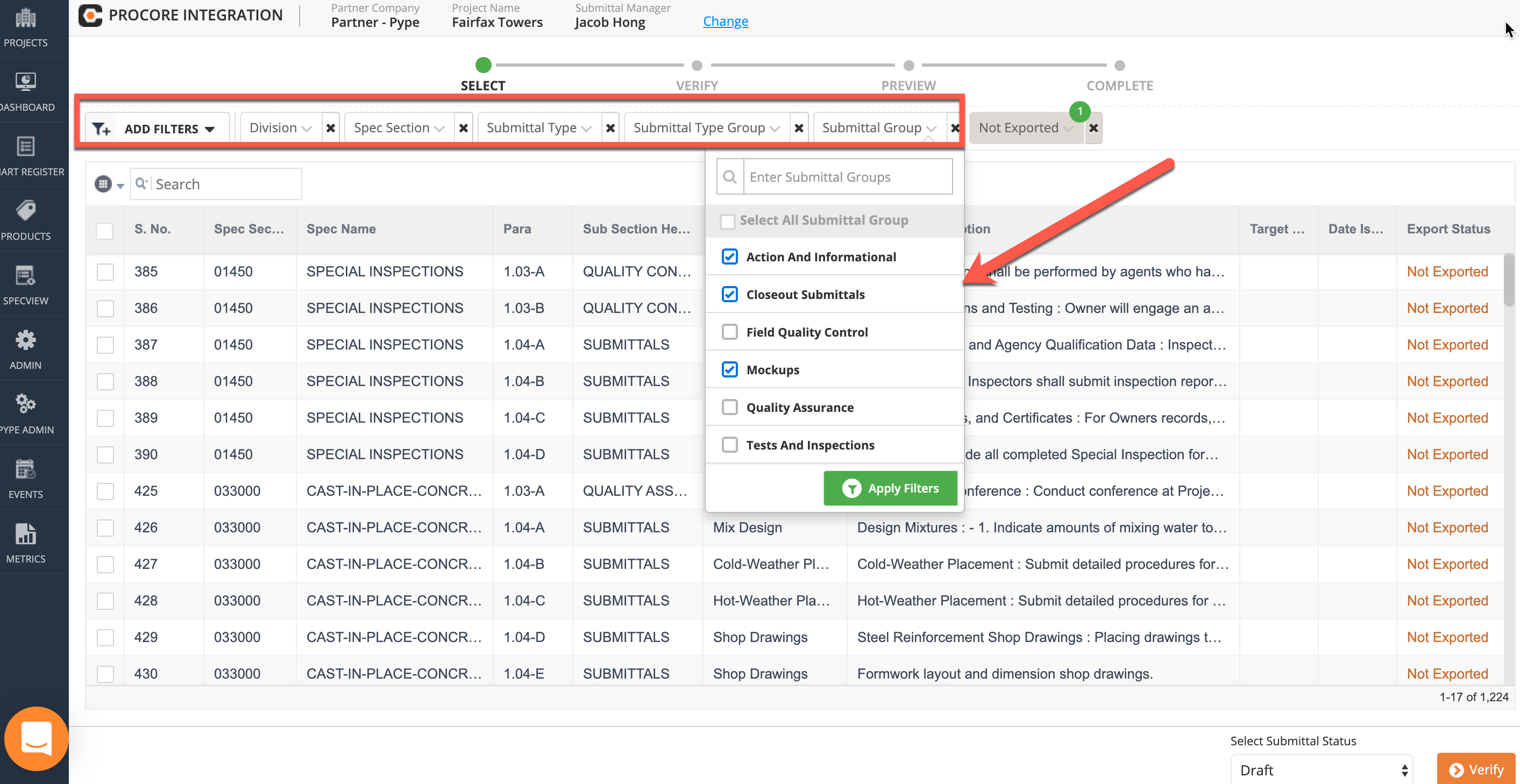Jump to the Preview step in the progress bar
This screenshot has height=784, width=1520.
tap(908, 66)
